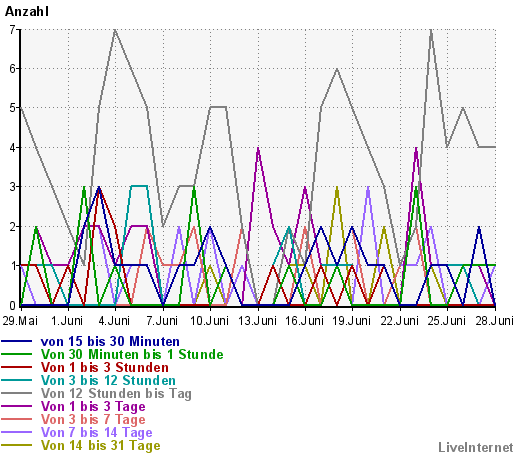Click x-axis date label '29.Mai'
This screenshot has width=520, height=457.
click(20, 321)
